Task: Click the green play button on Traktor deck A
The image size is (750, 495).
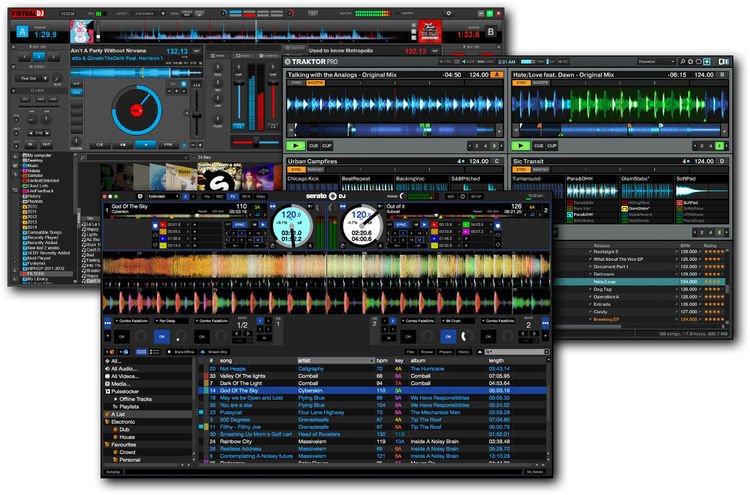Action: [296, 146]
